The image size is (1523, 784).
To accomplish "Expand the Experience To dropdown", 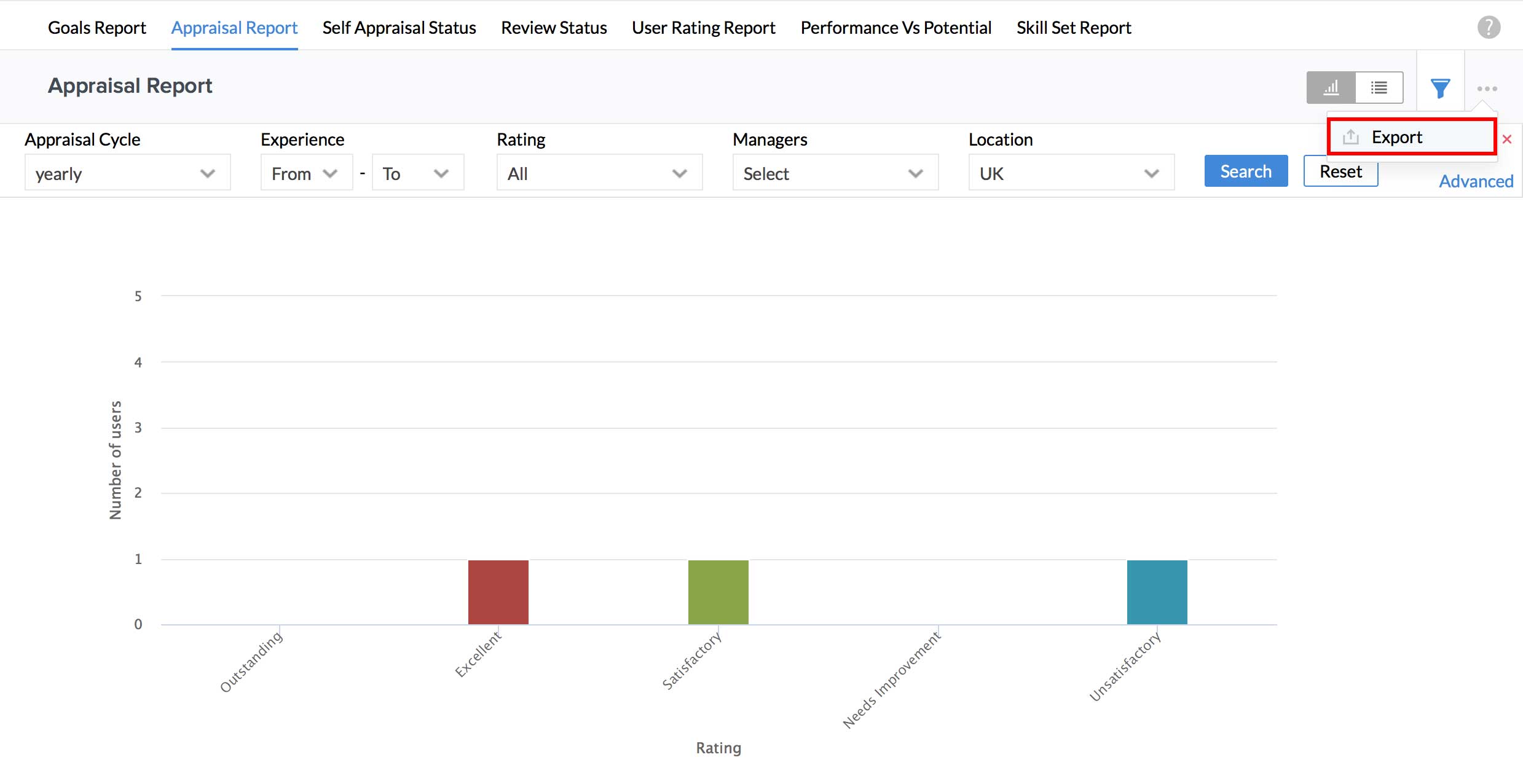I will pyautogui.click(x=417, y=173).
